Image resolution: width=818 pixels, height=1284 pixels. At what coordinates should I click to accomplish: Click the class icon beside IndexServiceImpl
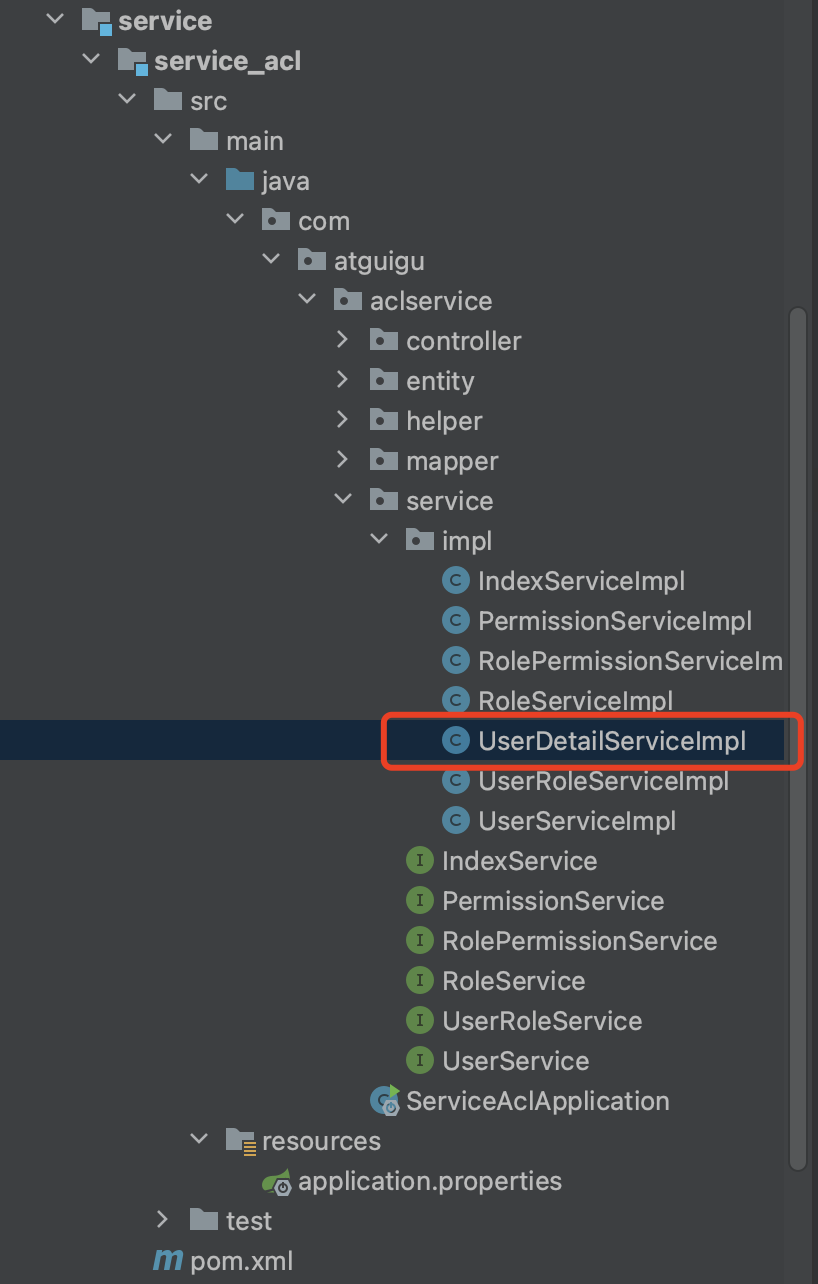pyautogui.click(x=456, y=581)
